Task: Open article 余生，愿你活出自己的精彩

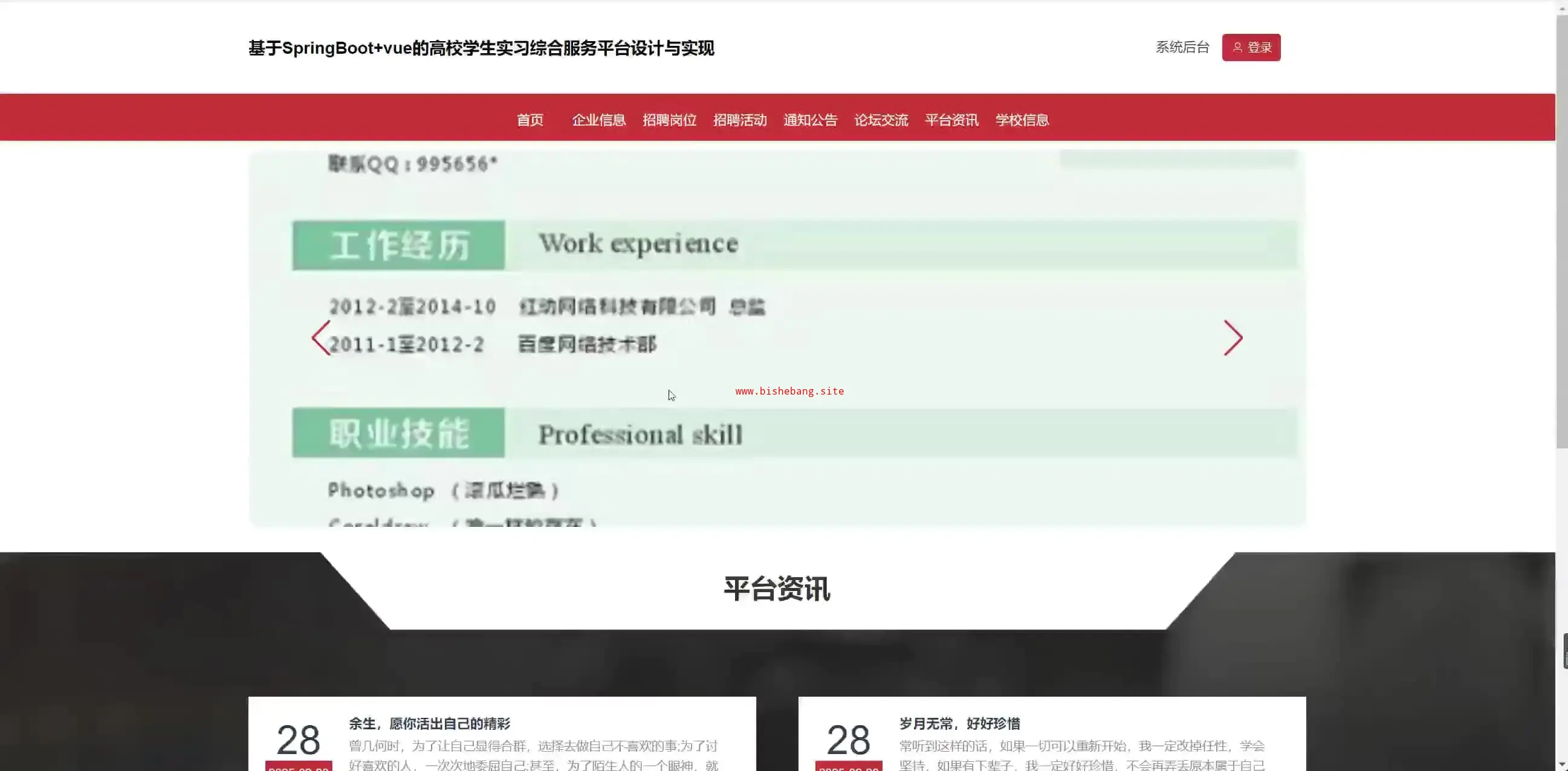Action: [429, 723]
